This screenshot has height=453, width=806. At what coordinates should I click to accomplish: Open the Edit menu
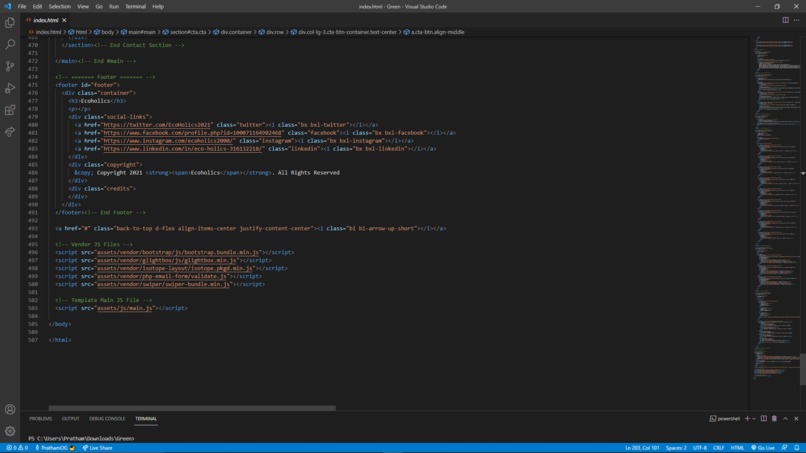pos(37,7)
